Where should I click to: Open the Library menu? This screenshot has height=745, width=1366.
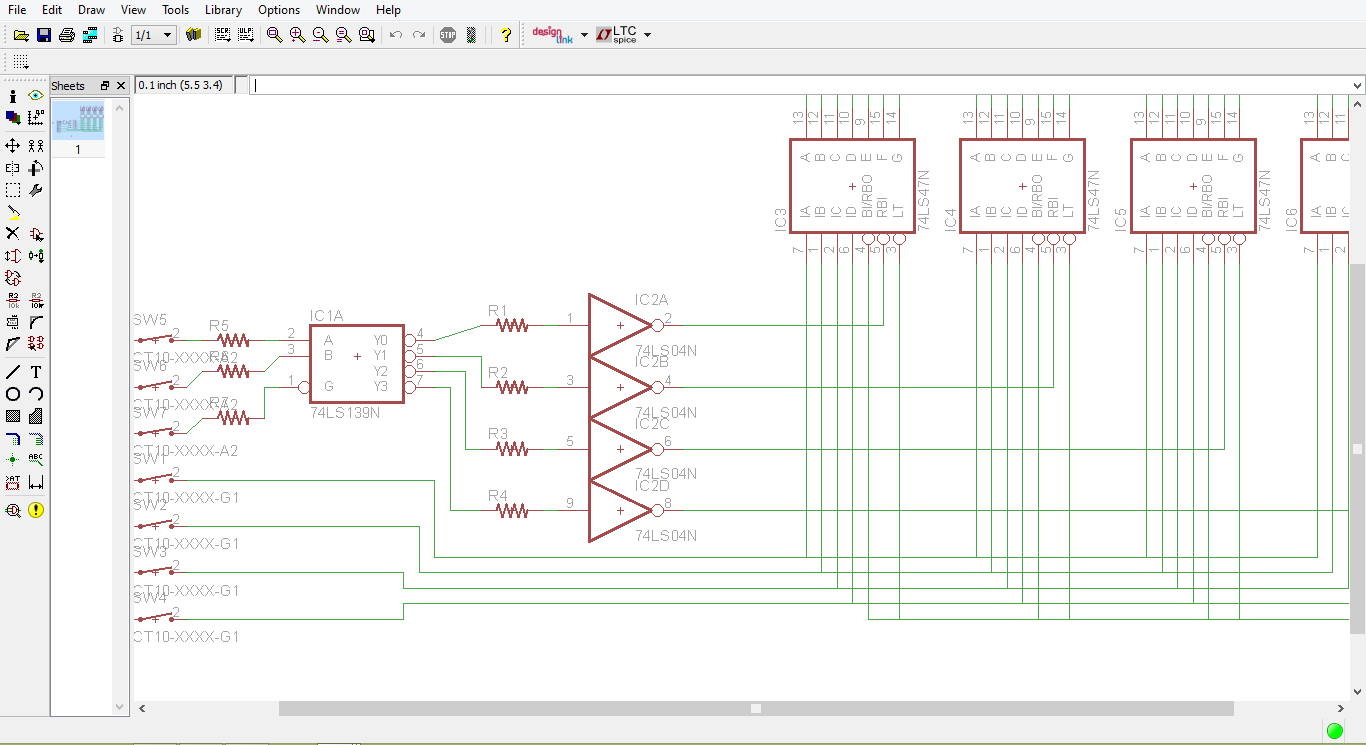223,10
